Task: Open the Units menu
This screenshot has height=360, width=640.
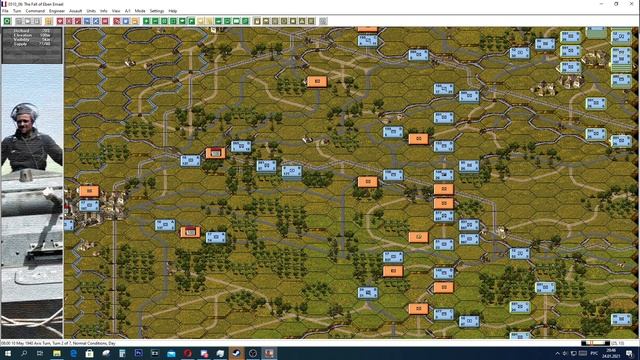Action: pos(91,11)
